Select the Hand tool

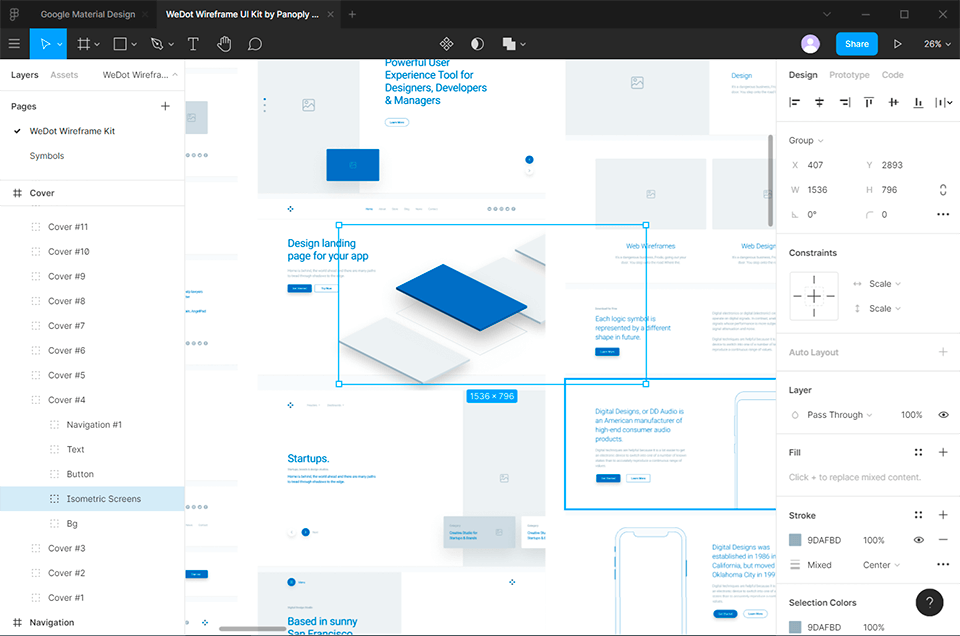pyautogui.click(x=224, y=43)
